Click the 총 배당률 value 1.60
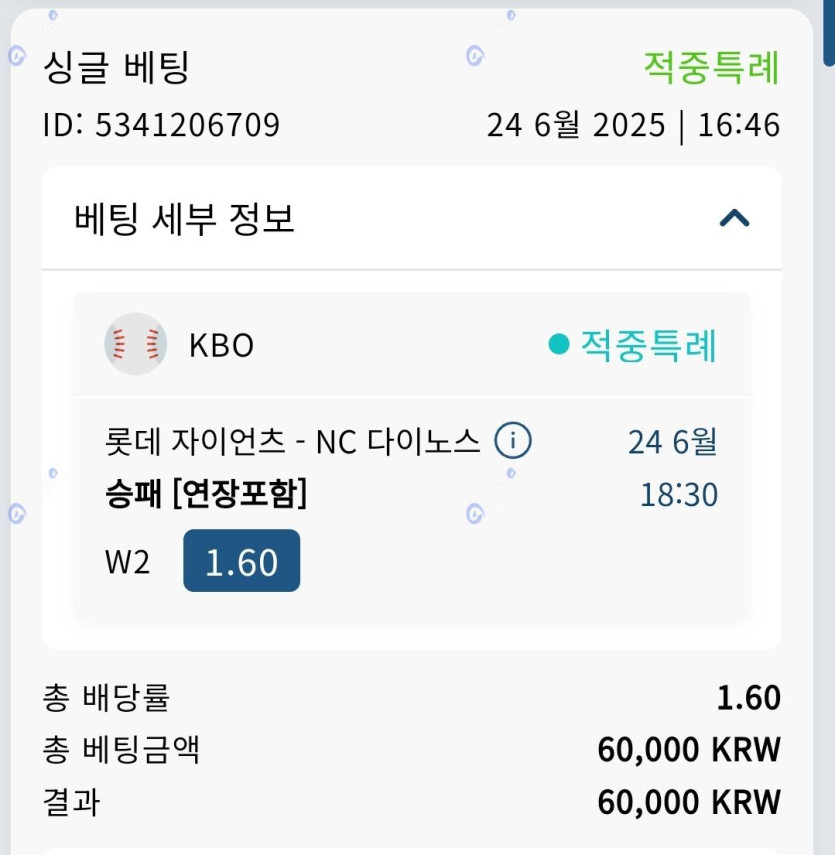 pos(748,697)
